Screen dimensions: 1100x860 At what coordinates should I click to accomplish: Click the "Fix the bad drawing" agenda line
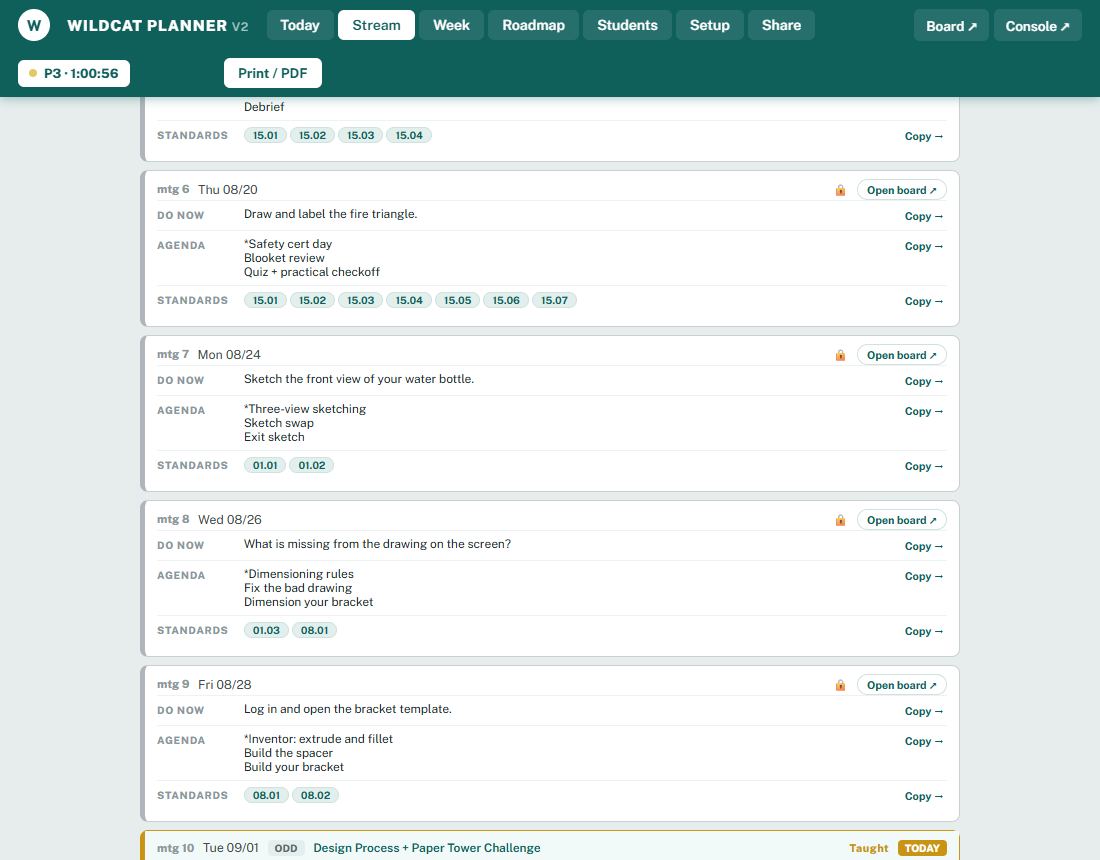tap(297, 588)
